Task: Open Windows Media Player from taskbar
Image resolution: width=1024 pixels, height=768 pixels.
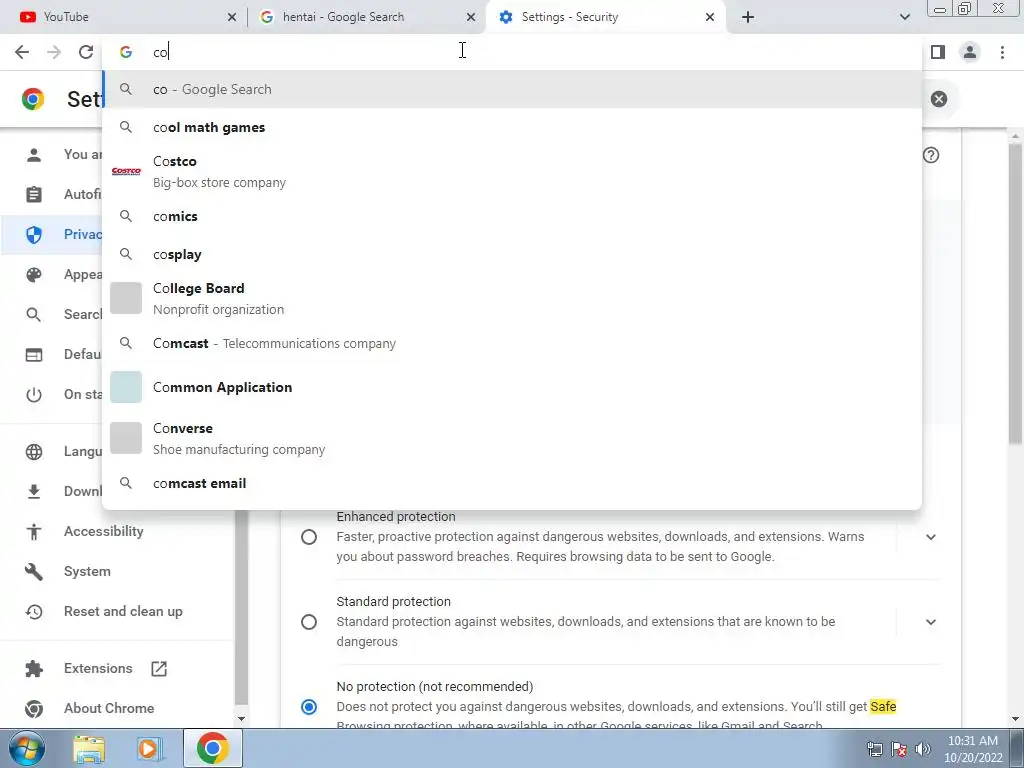Action: tap(149, 749)
